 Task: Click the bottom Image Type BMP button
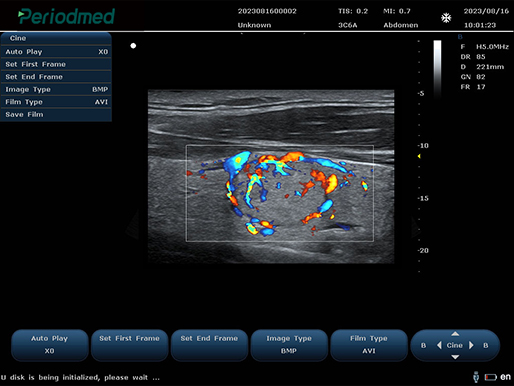(289, 345)
